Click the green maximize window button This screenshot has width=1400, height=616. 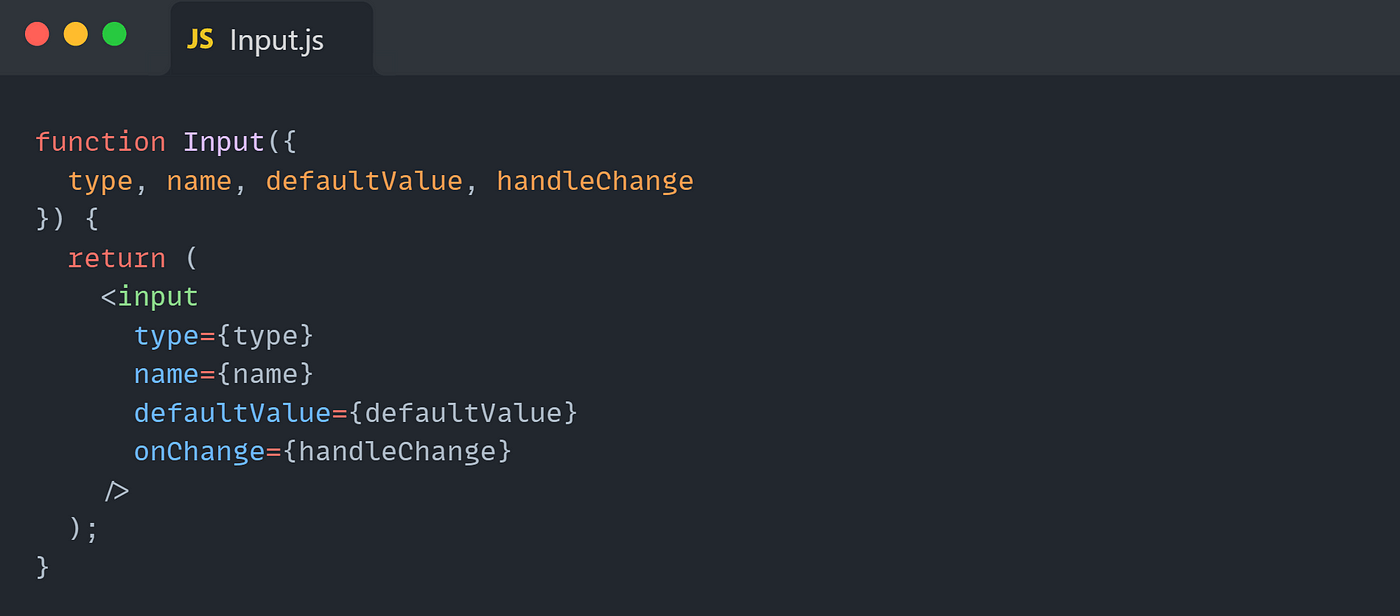(x=115, y=34)
